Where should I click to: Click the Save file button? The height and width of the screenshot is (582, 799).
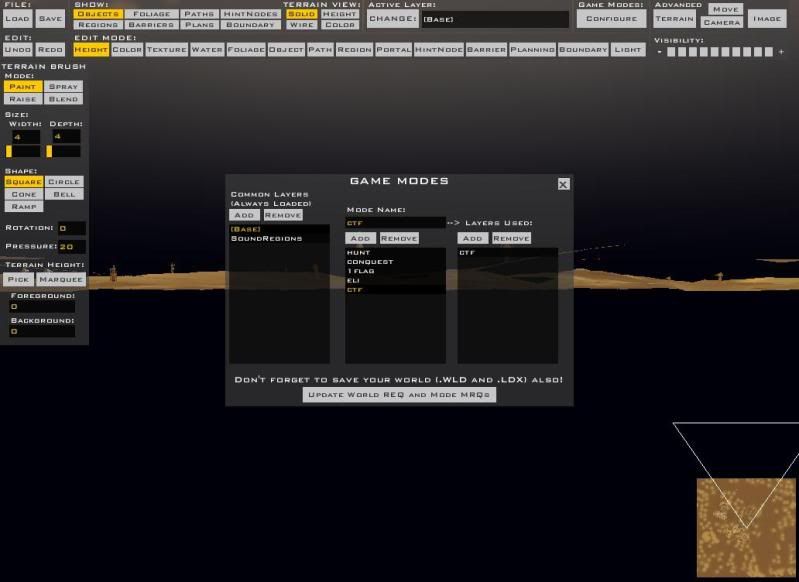50,19
